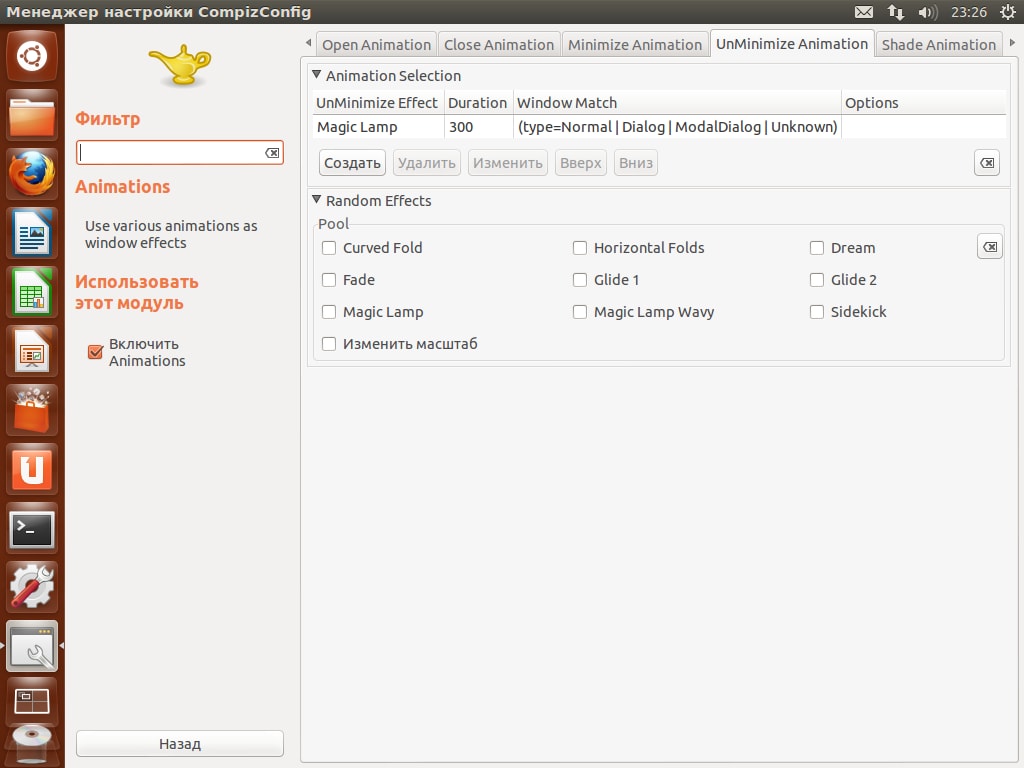This screenshot has height=768, width=1024.
Task: Switch to the Close Animation tab
Action: [x=499, y=44]
